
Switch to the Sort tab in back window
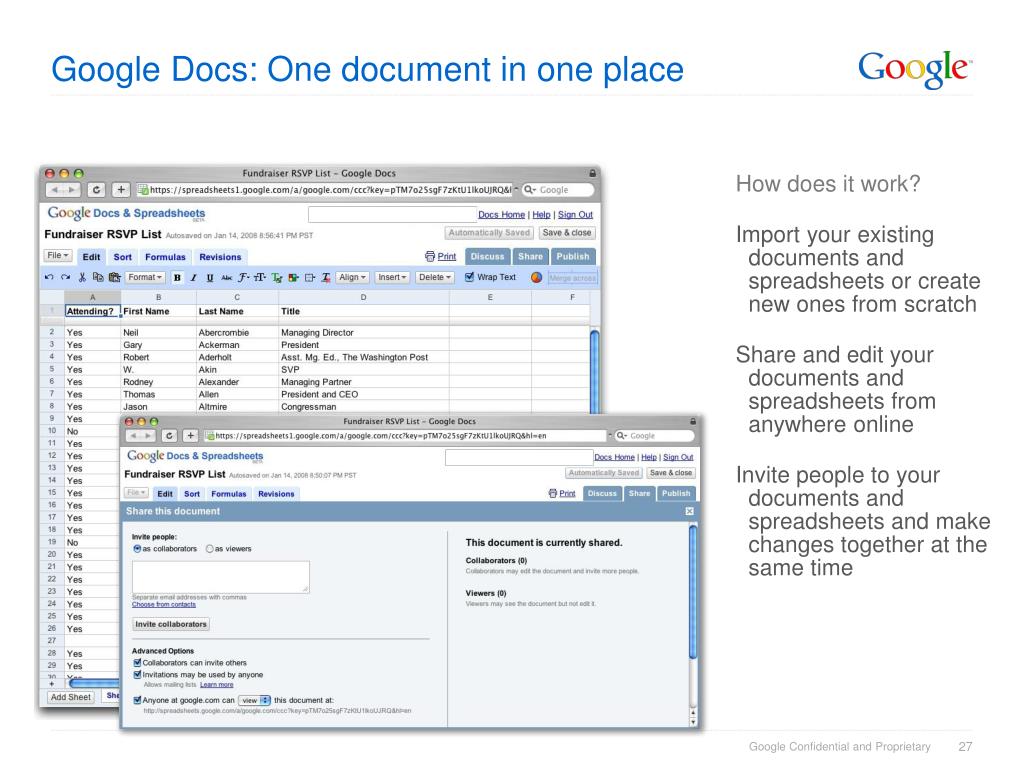coord(123,257)
